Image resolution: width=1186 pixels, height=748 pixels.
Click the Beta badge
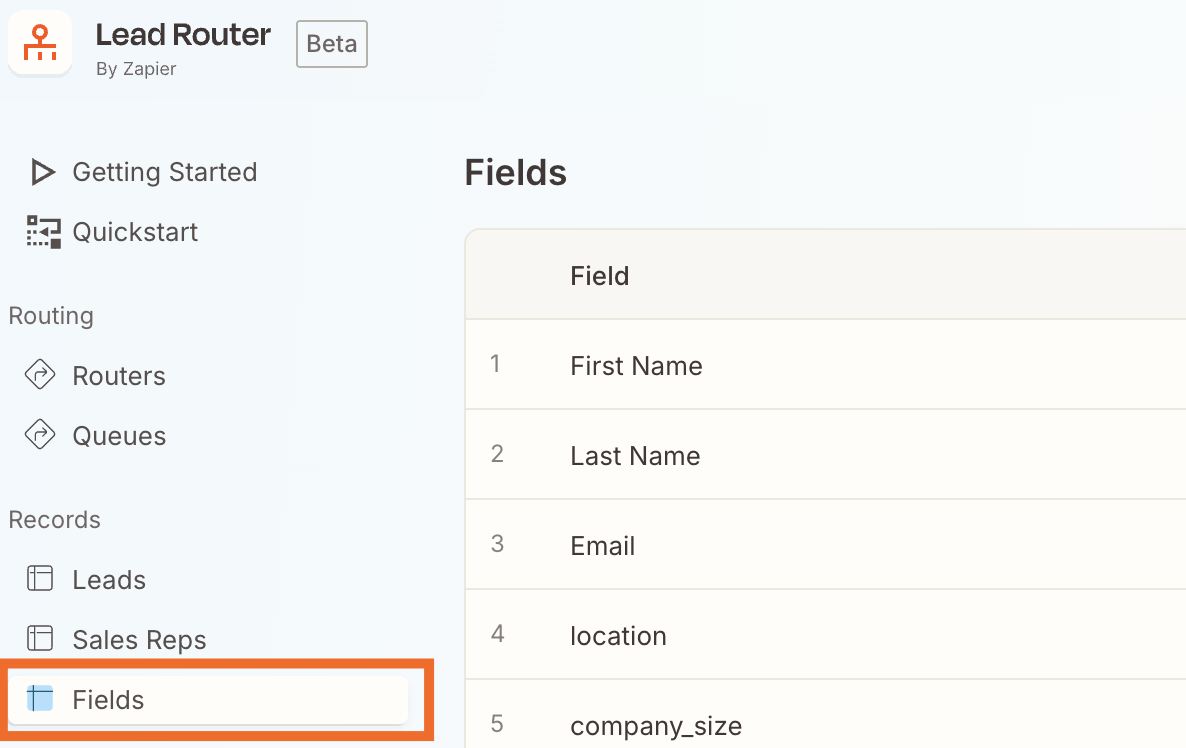pos(331,44)
